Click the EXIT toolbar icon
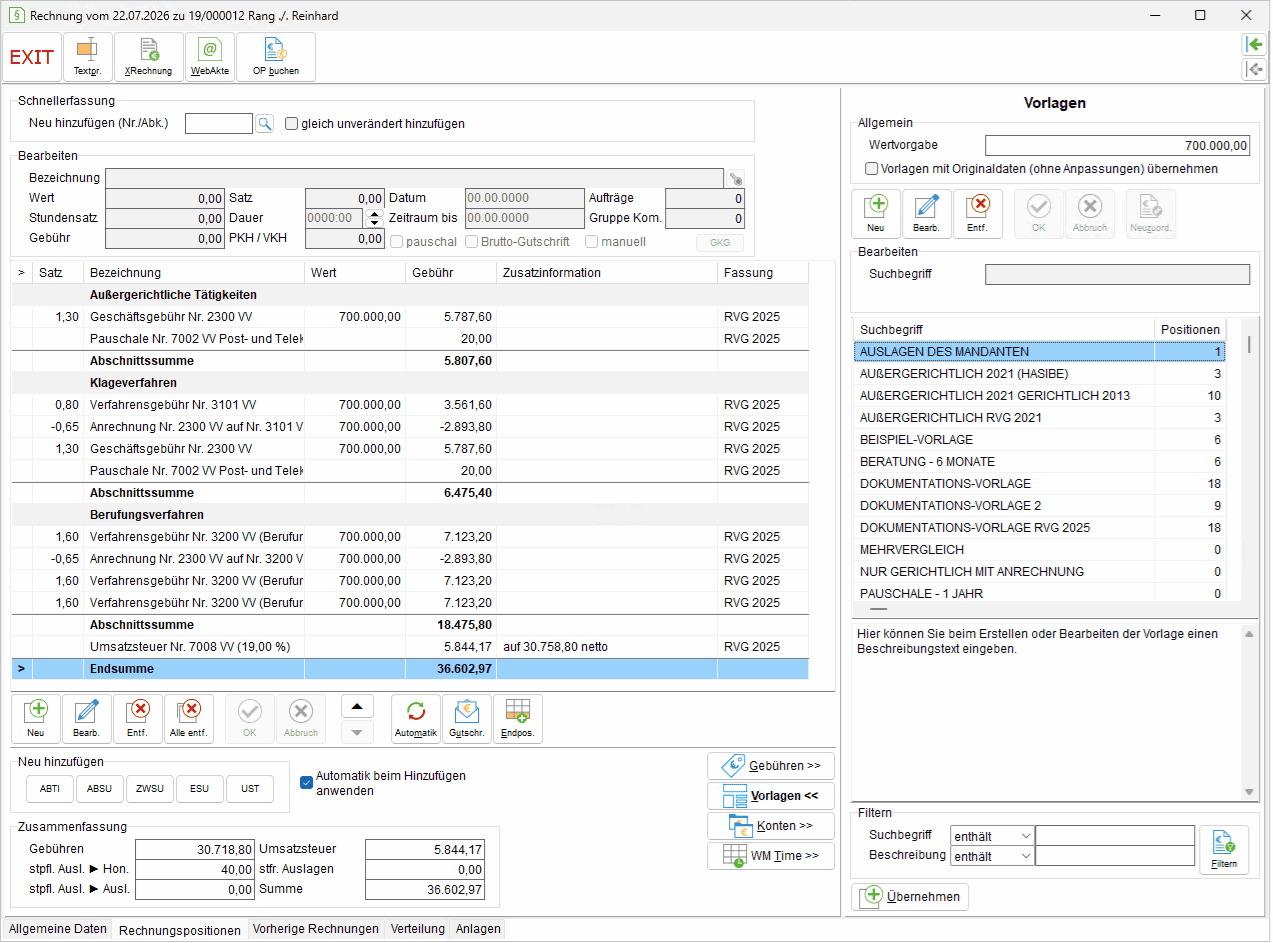This screenshot has height=943, width=1273. pyautogui.click(x=32, y=57)
